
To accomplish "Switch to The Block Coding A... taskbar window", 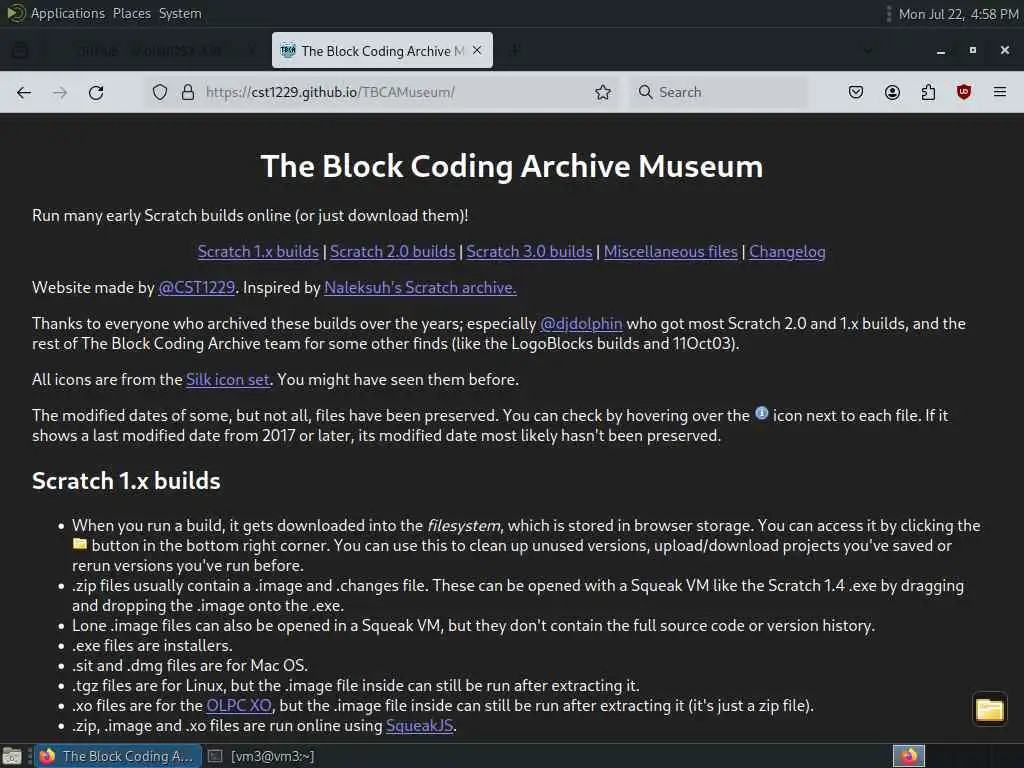I will click(116, 756).
